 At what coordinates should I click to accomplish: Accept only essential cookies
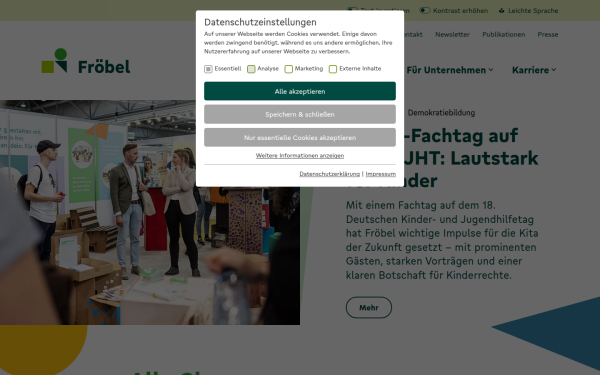click(x=300, y=137)
